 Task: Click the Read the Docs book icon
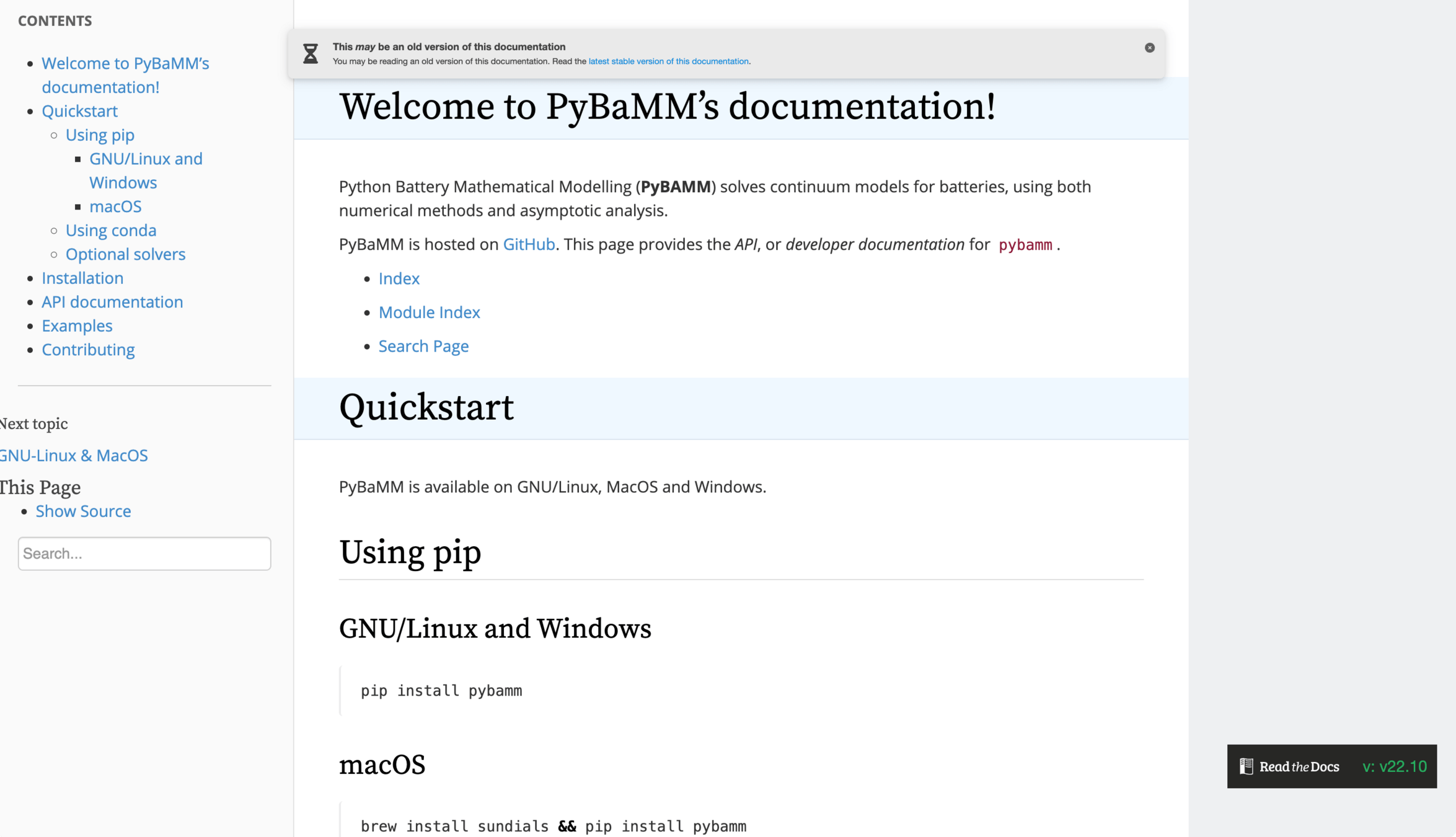point(1246,766)
